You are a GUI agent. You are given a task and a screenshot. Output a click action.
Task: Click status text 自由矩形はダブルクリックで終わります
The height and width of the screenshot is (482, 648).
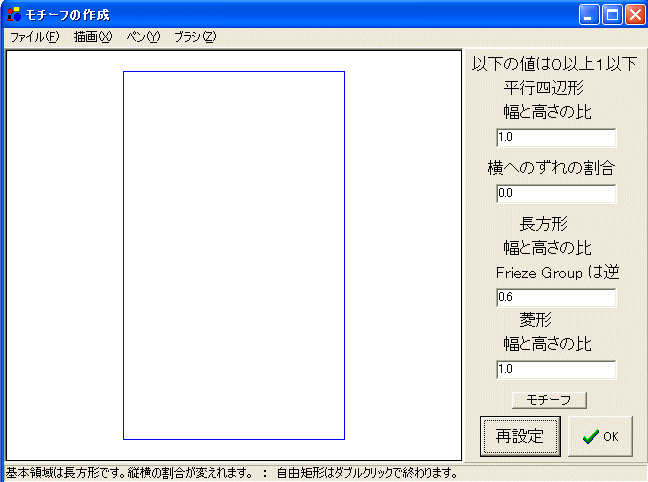click(367, 472)
